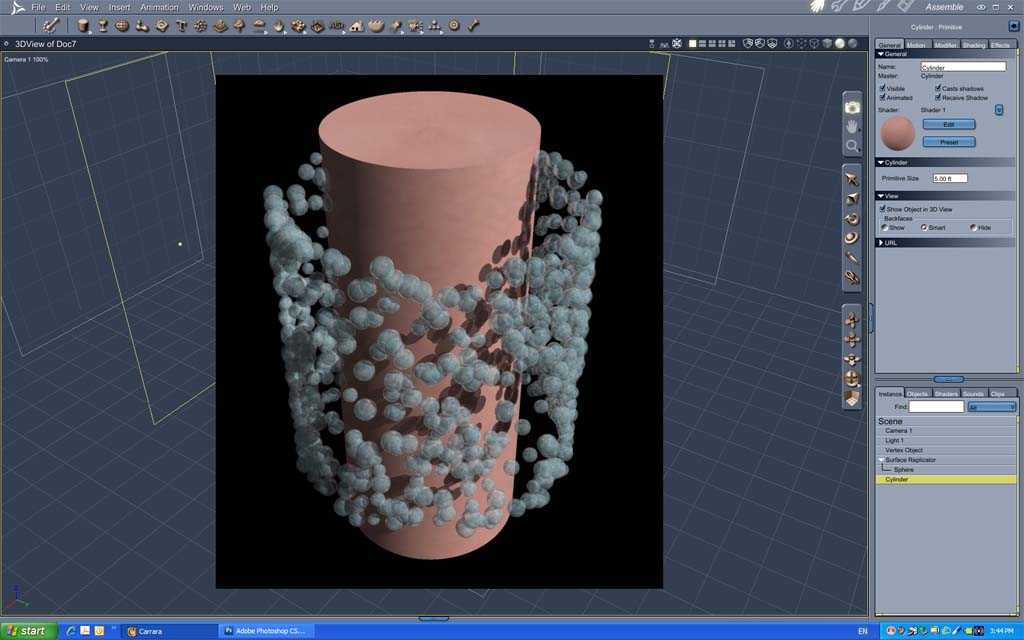
Task: Click the shader Edit button
Action: click(949, 124)
